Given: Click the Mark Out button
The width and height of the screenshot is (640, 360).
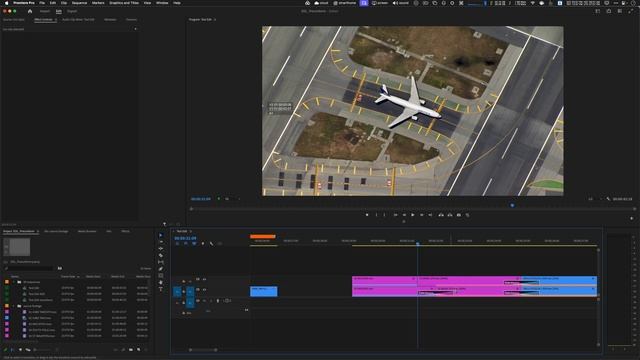Looking at the screenshot, I should coord(384,215).
